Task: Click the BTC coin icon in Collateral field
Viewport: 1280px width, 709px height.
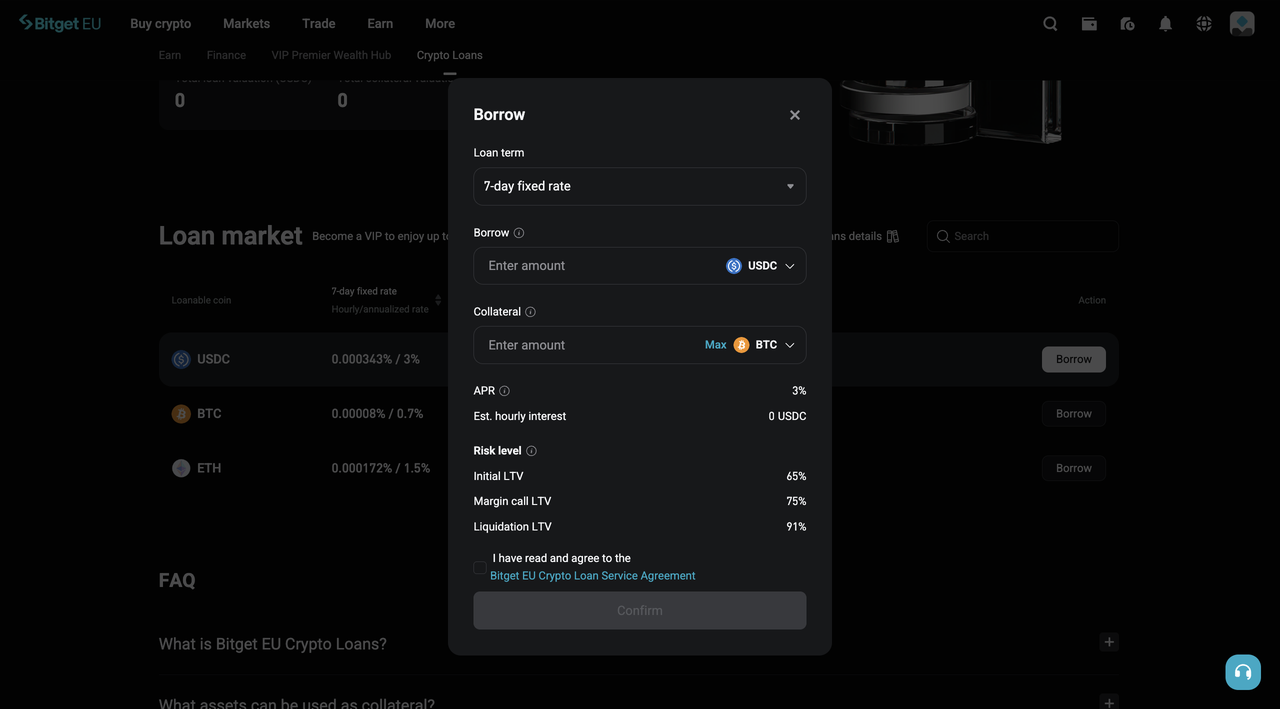Action: point(741,345)
